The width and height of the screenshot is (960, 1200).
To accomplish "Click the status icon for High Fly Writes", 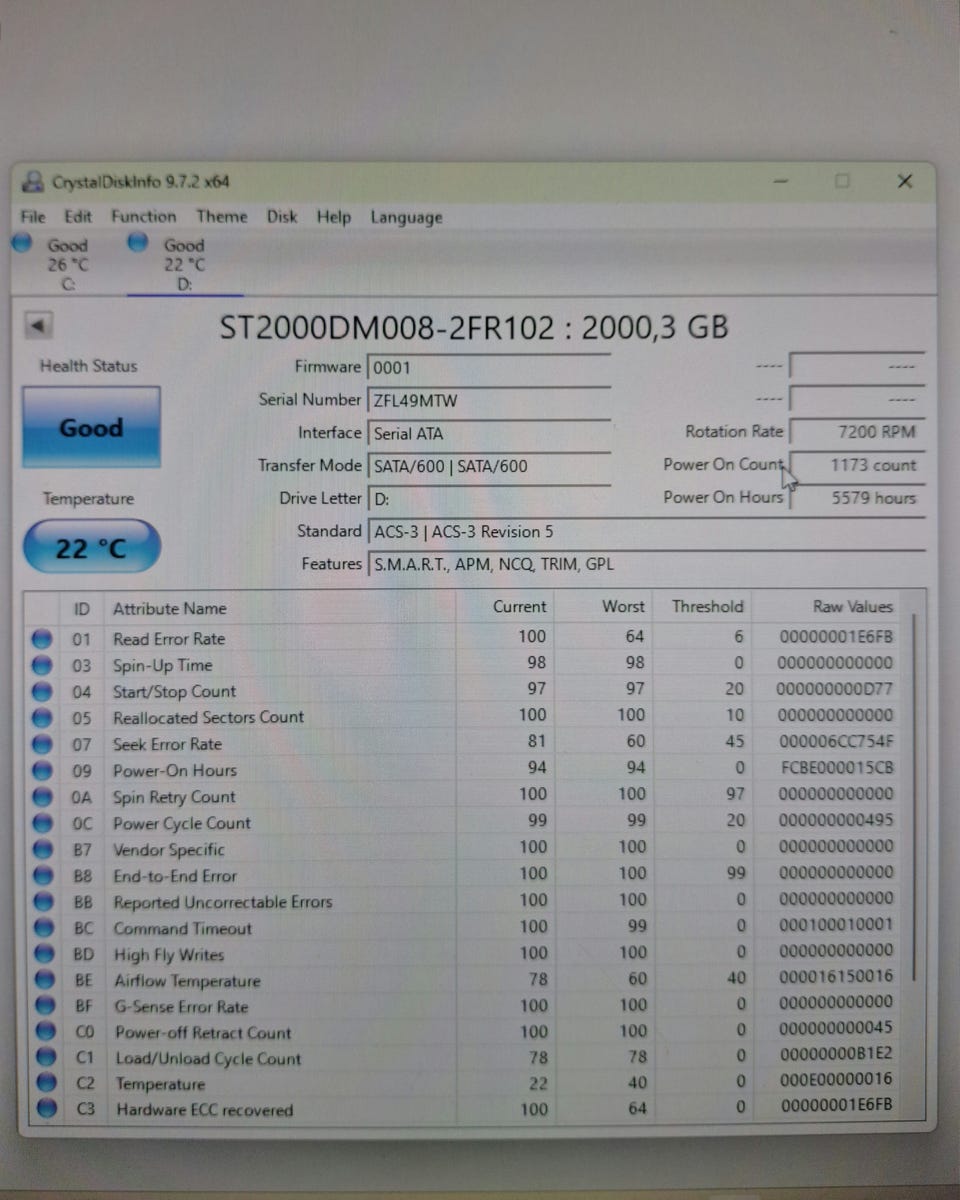I will tap(44, 954).
